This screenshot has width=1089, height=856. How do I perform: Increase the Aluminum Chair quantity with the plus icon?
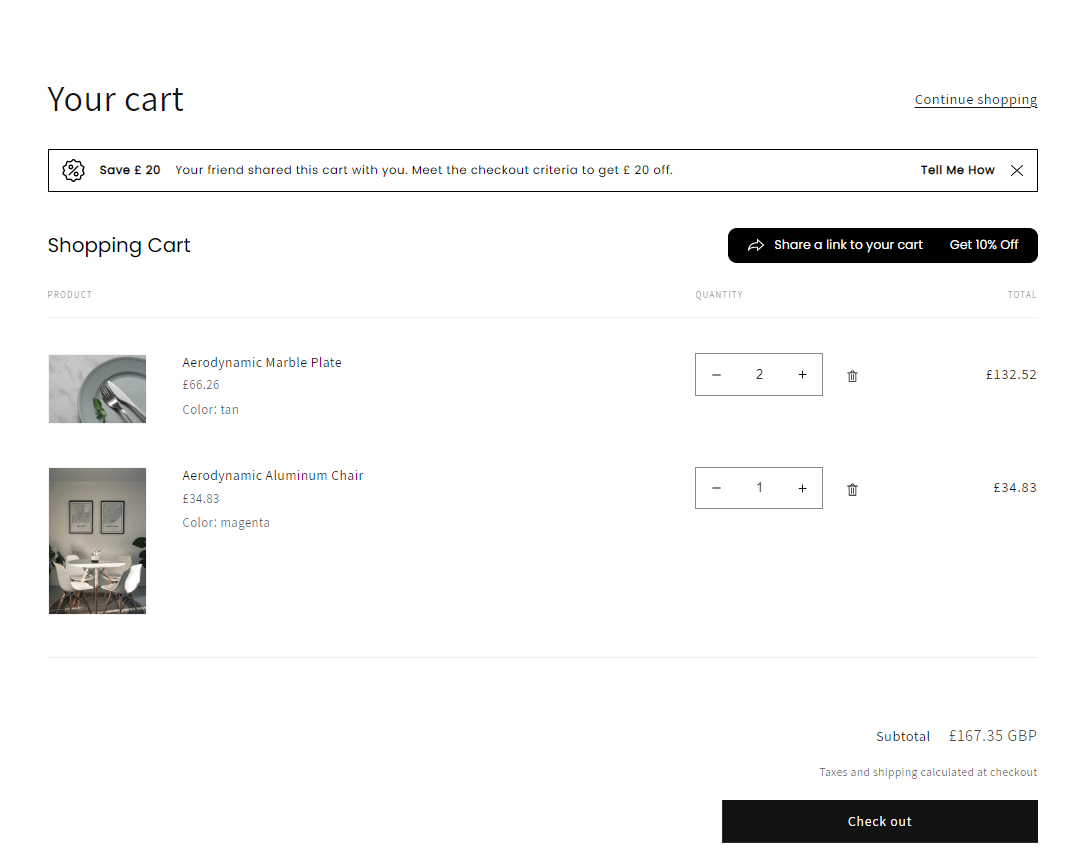(x=802, y=488)
